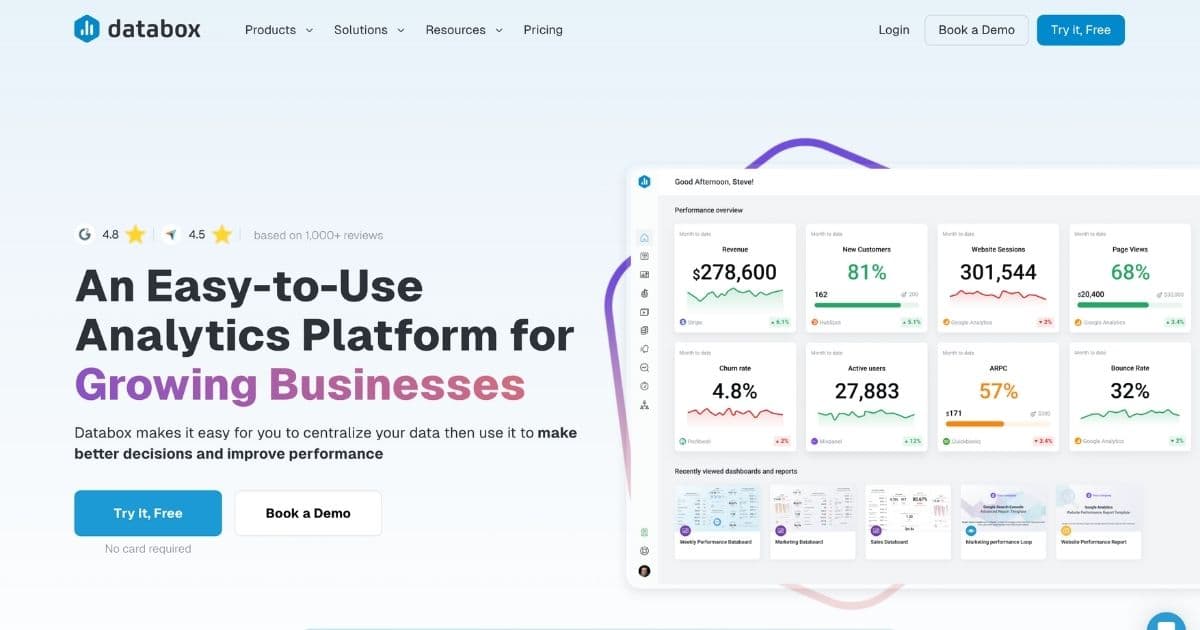Click the $278,600 Revenue value

click(734, 272)
